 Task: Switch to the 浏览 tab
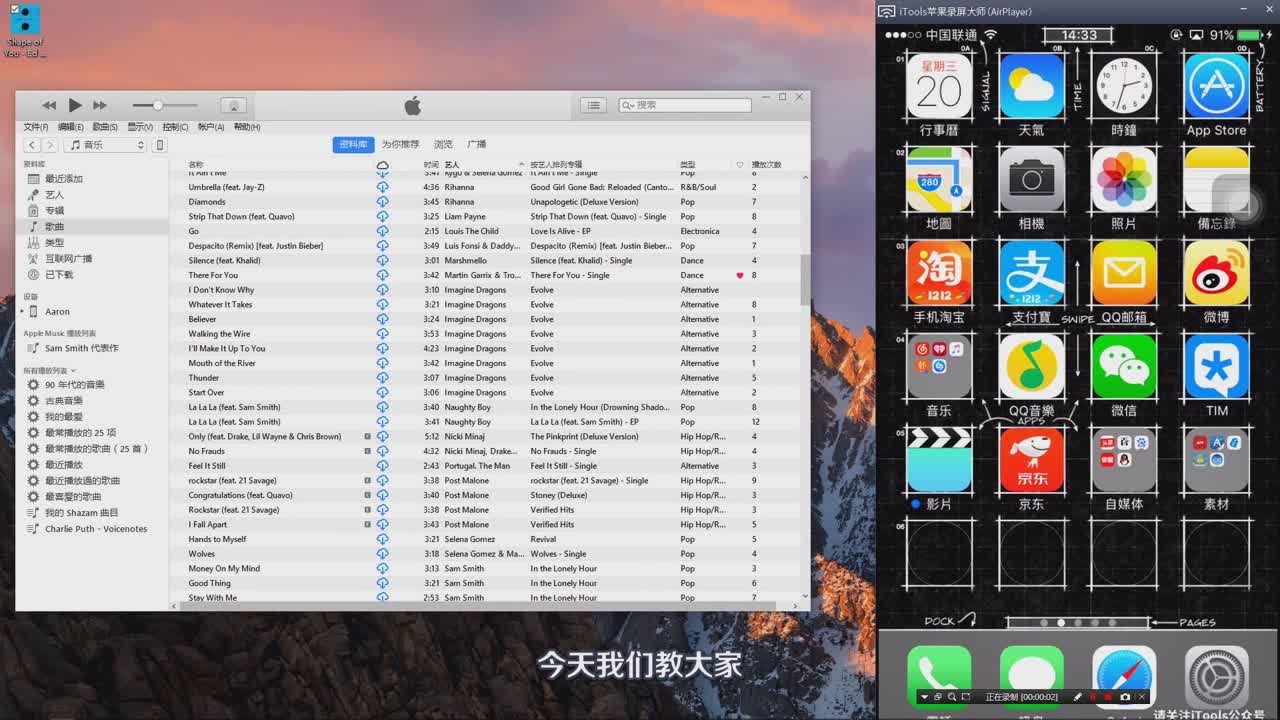click(x=444, y=145)
